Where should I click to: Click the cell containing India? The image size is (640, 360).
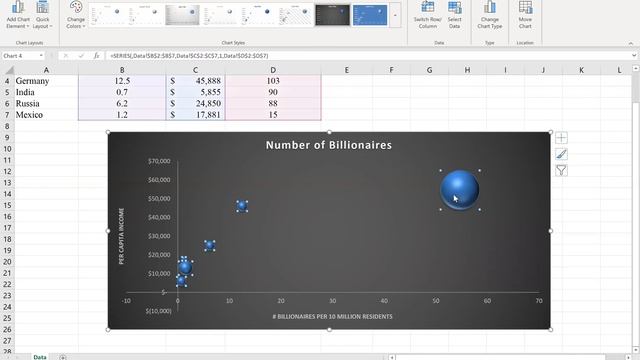click(46, 92)
